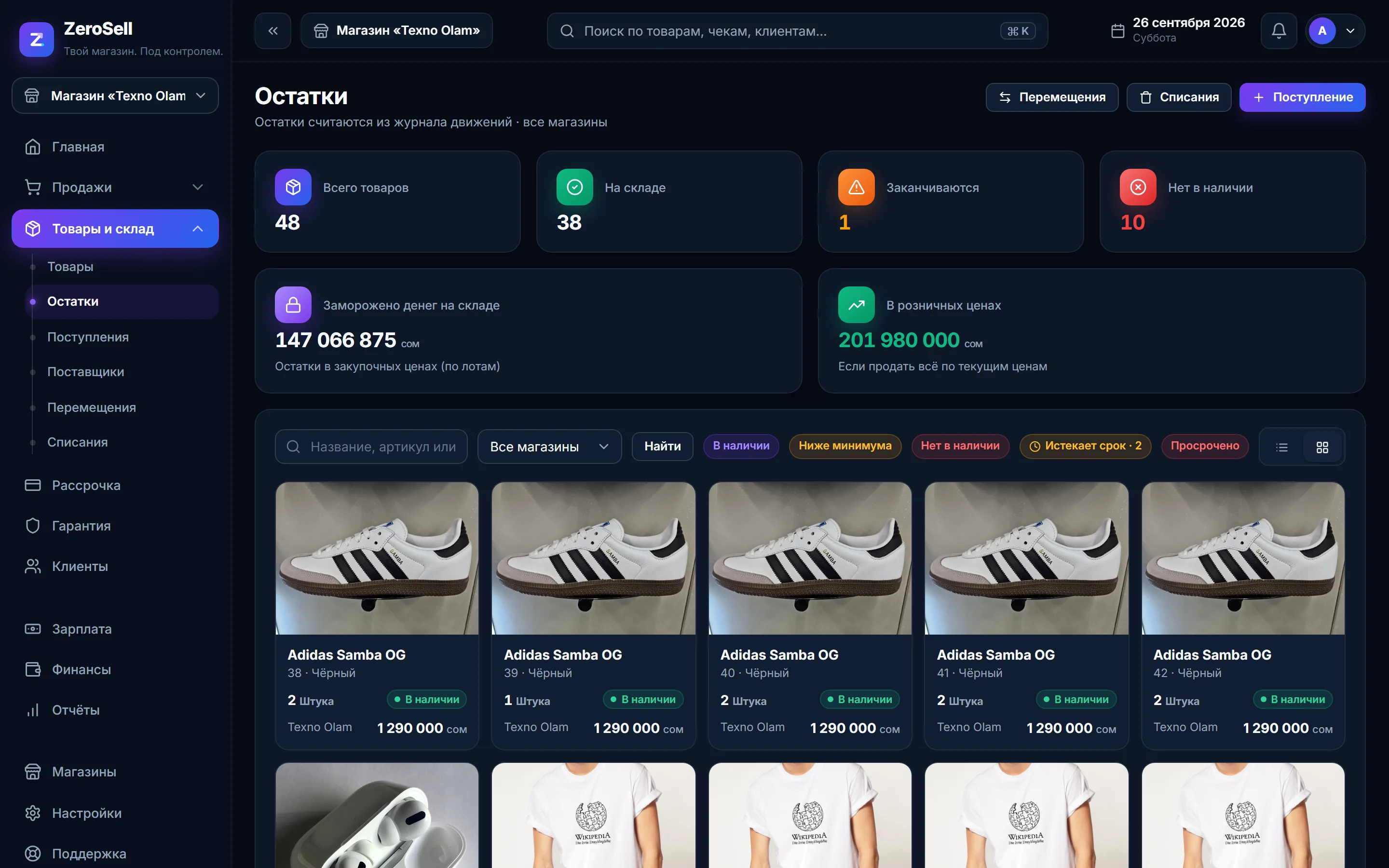Open the Все магазины dropdown
The image size is (1389, 868).
click(x=549, y=447)
